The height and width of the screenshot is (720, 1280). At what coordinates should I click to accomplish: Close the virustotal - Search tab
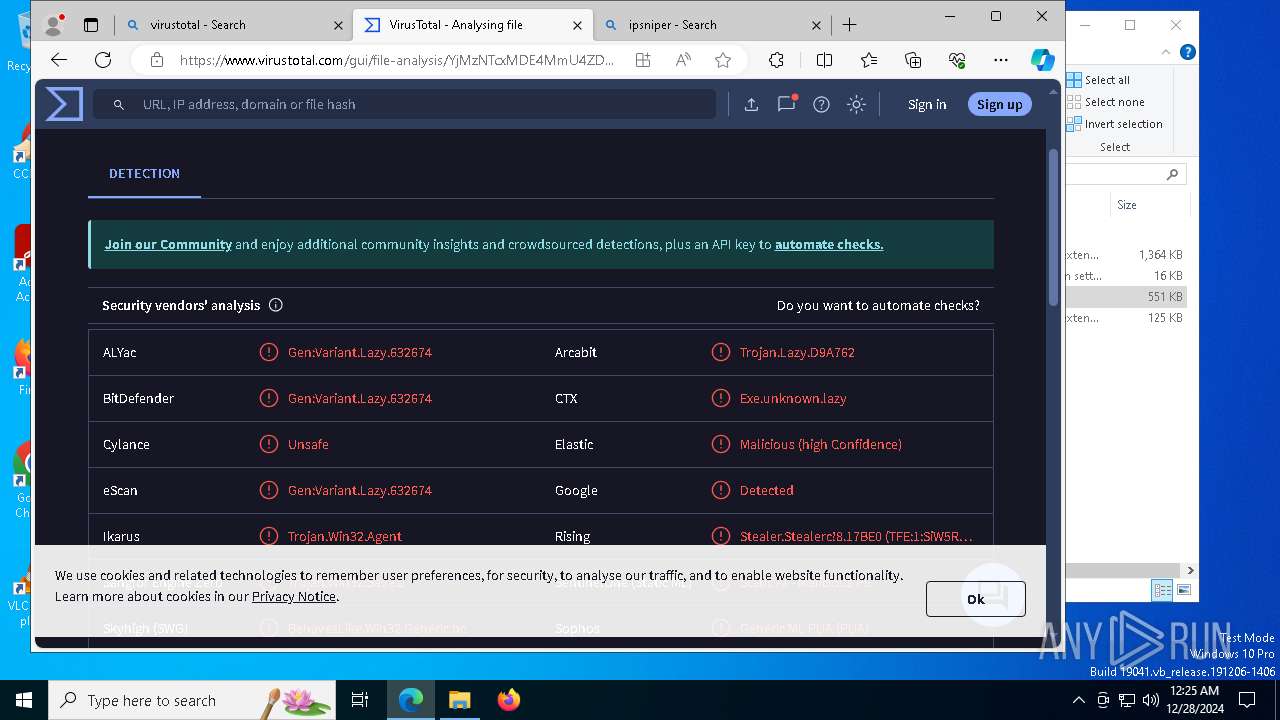pos(338,25)
